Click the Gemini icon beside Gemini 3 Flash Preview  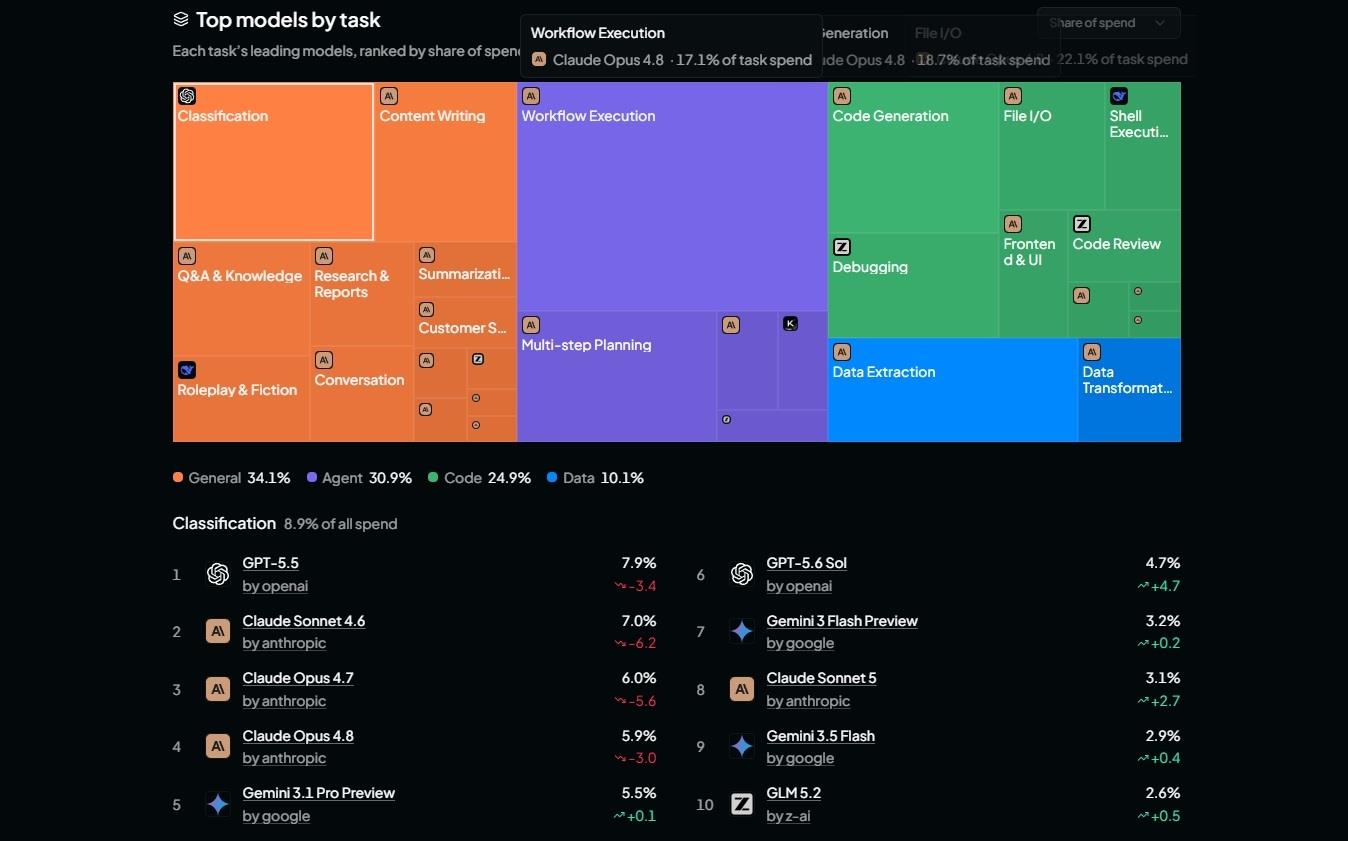pyautogui.click(x=742, y=631)
